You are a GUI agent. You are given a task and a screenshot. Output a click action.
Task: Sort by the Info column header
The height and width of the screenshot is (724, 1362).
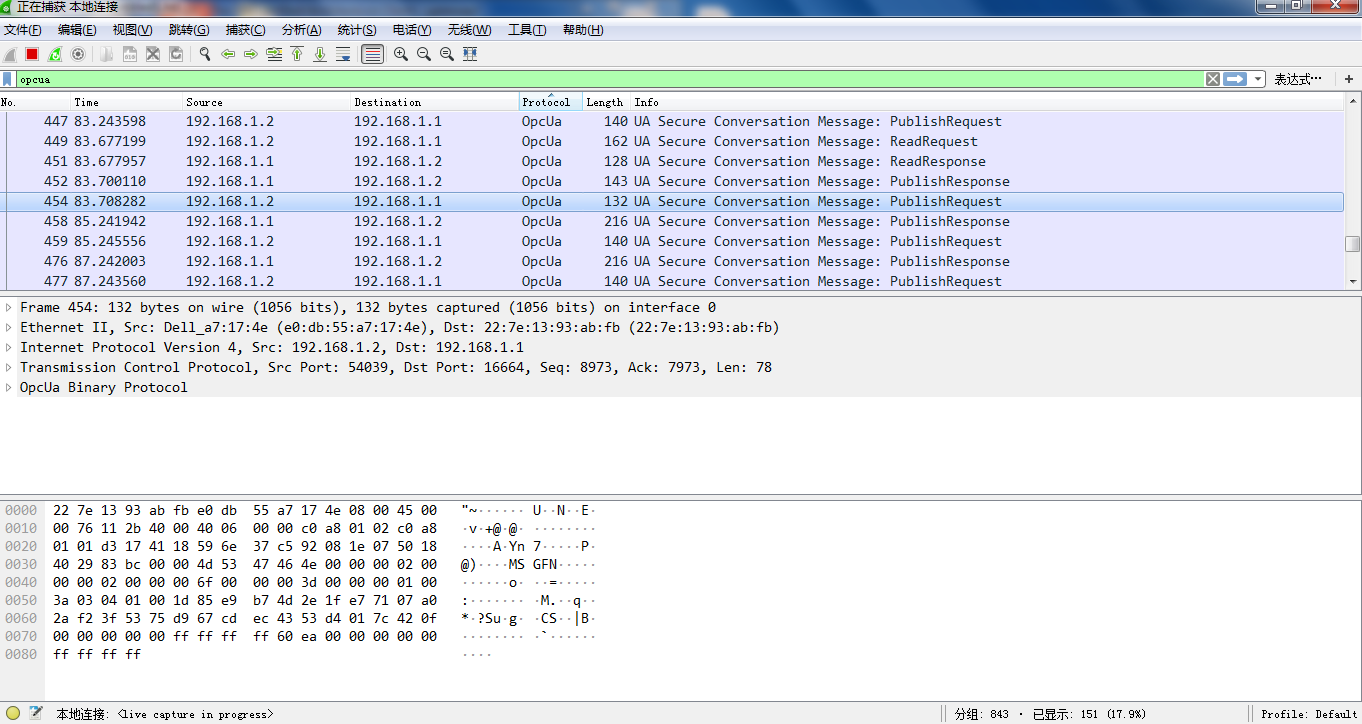[988, 102]
